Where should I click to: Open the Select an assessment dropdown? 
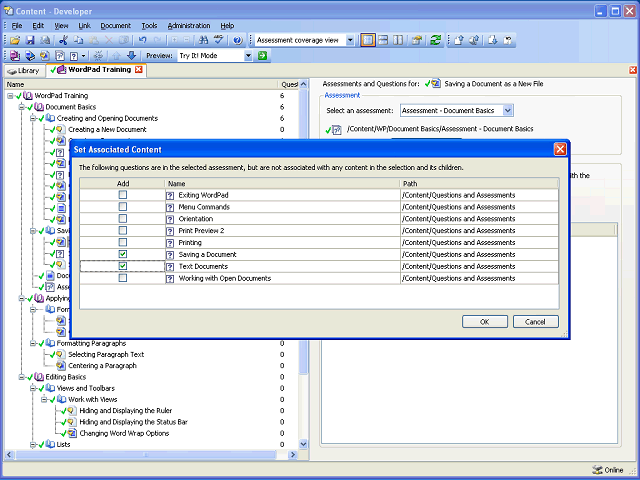click(509, 110)
